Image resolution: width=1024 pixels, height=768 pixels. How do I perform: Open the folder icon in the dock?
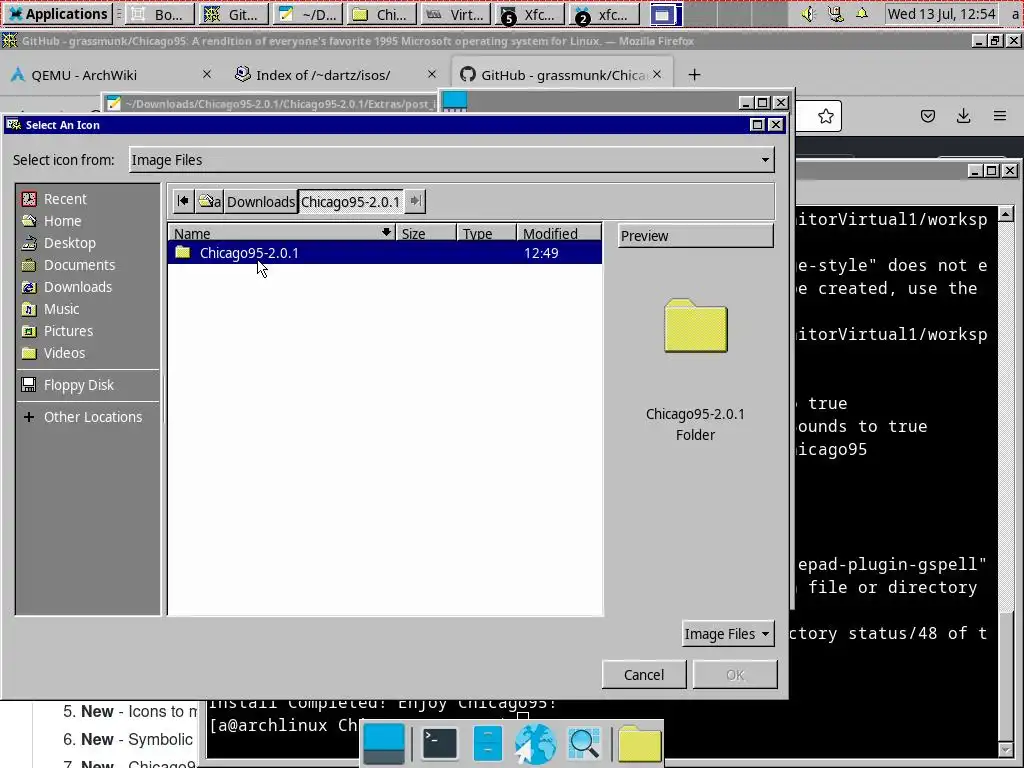pos(639,744)
